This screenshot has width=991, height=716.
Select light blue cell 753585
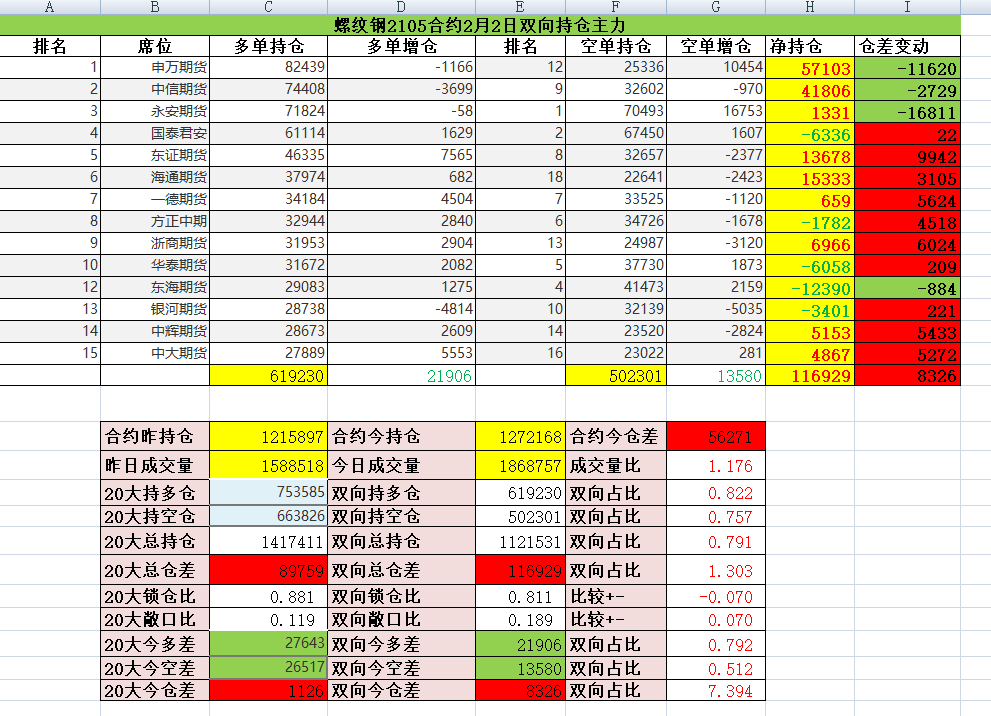[x=269, y=492]
